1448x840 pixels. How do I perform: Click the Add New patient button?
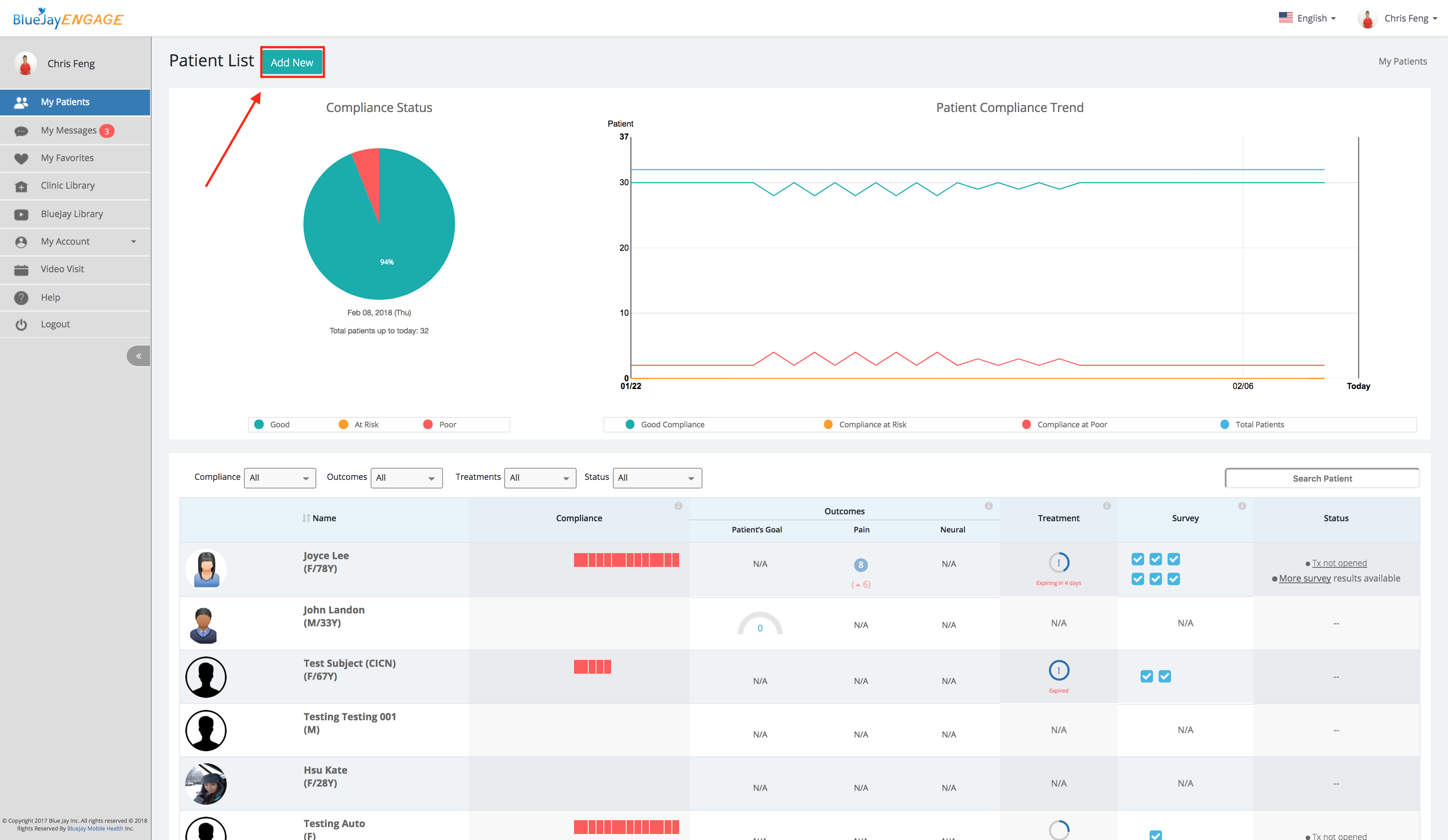[x=292, y=62]
